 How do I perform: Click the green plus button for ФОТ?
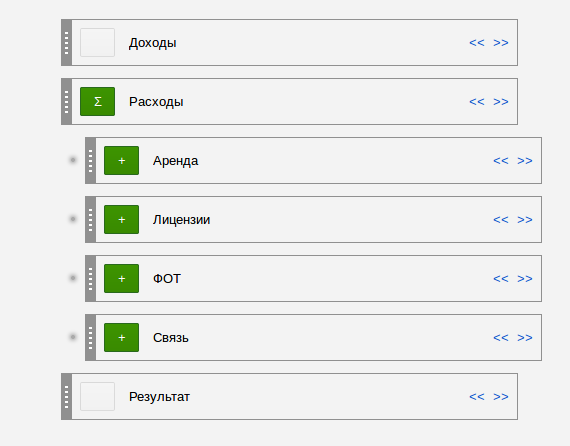pyautogui.click(x=121, y=278)
